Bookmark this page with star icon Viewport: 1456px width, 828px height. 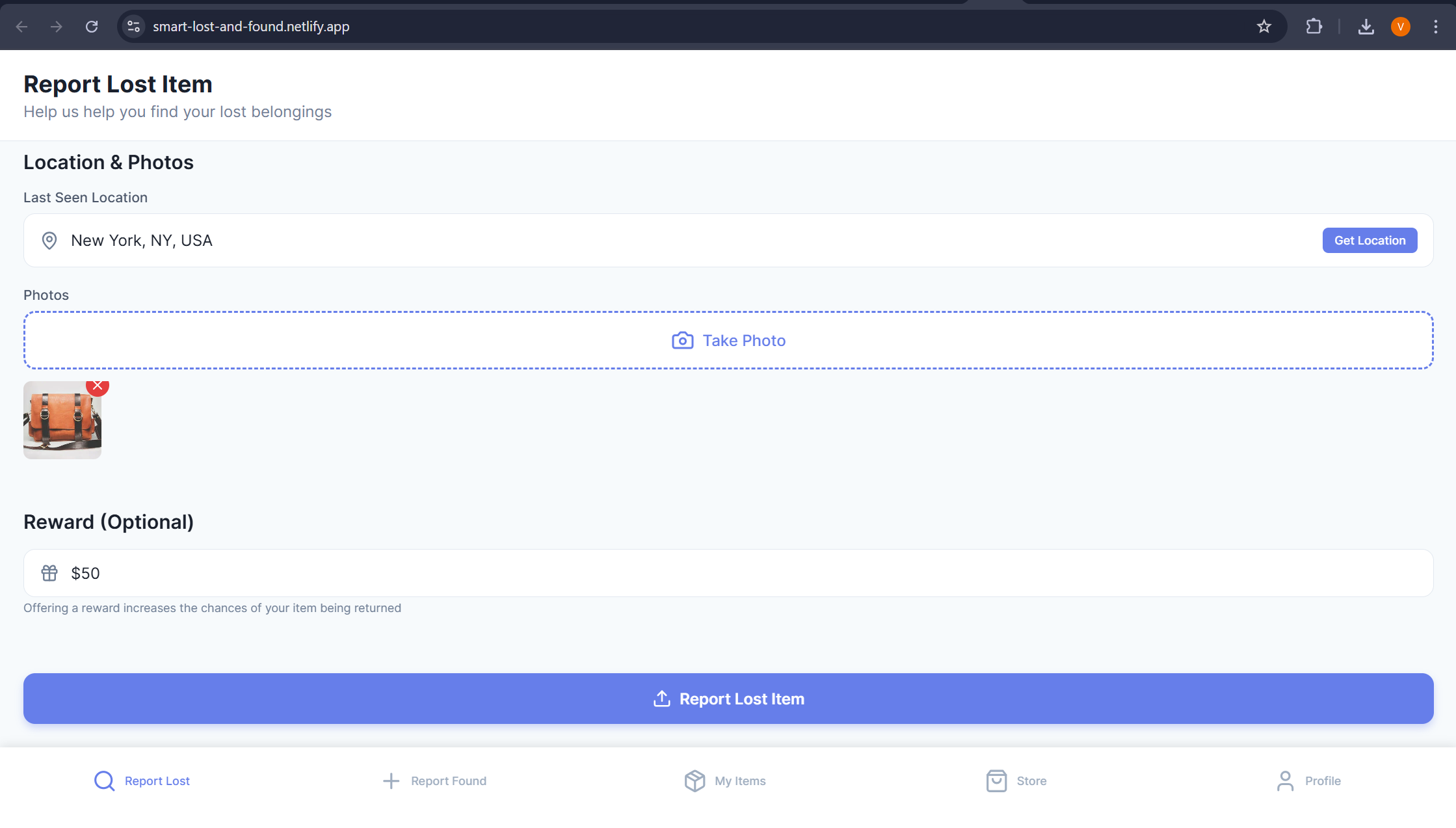pyautogui.click(x=1264, y=27)
